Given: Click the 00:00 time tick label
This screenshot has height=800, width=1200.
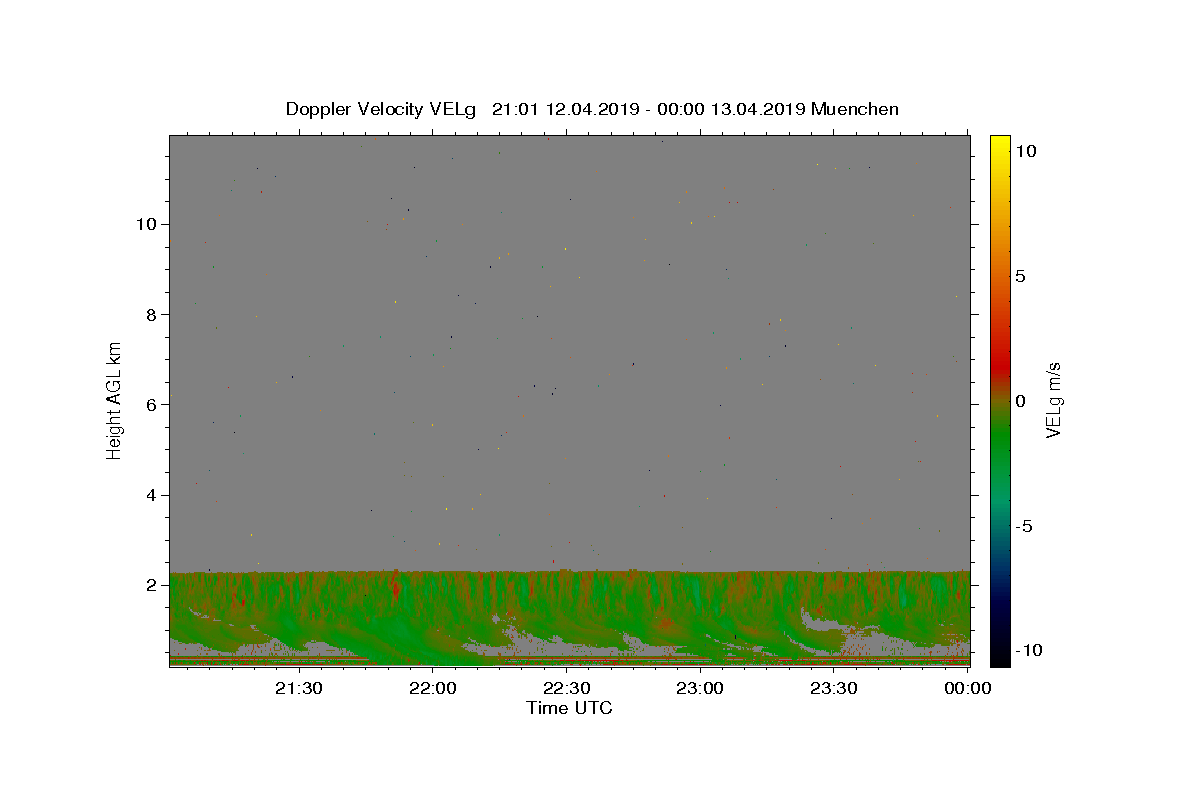Looking at the screenshot, I should tap(968, 688).
